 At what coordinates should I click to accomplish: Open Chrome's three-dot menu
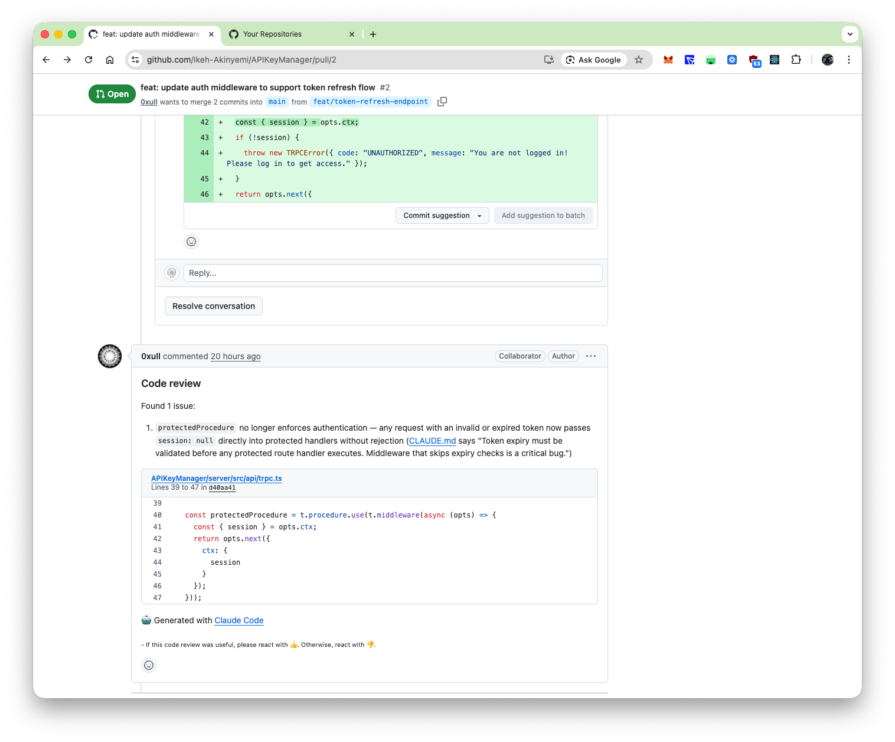coord(849,60)
